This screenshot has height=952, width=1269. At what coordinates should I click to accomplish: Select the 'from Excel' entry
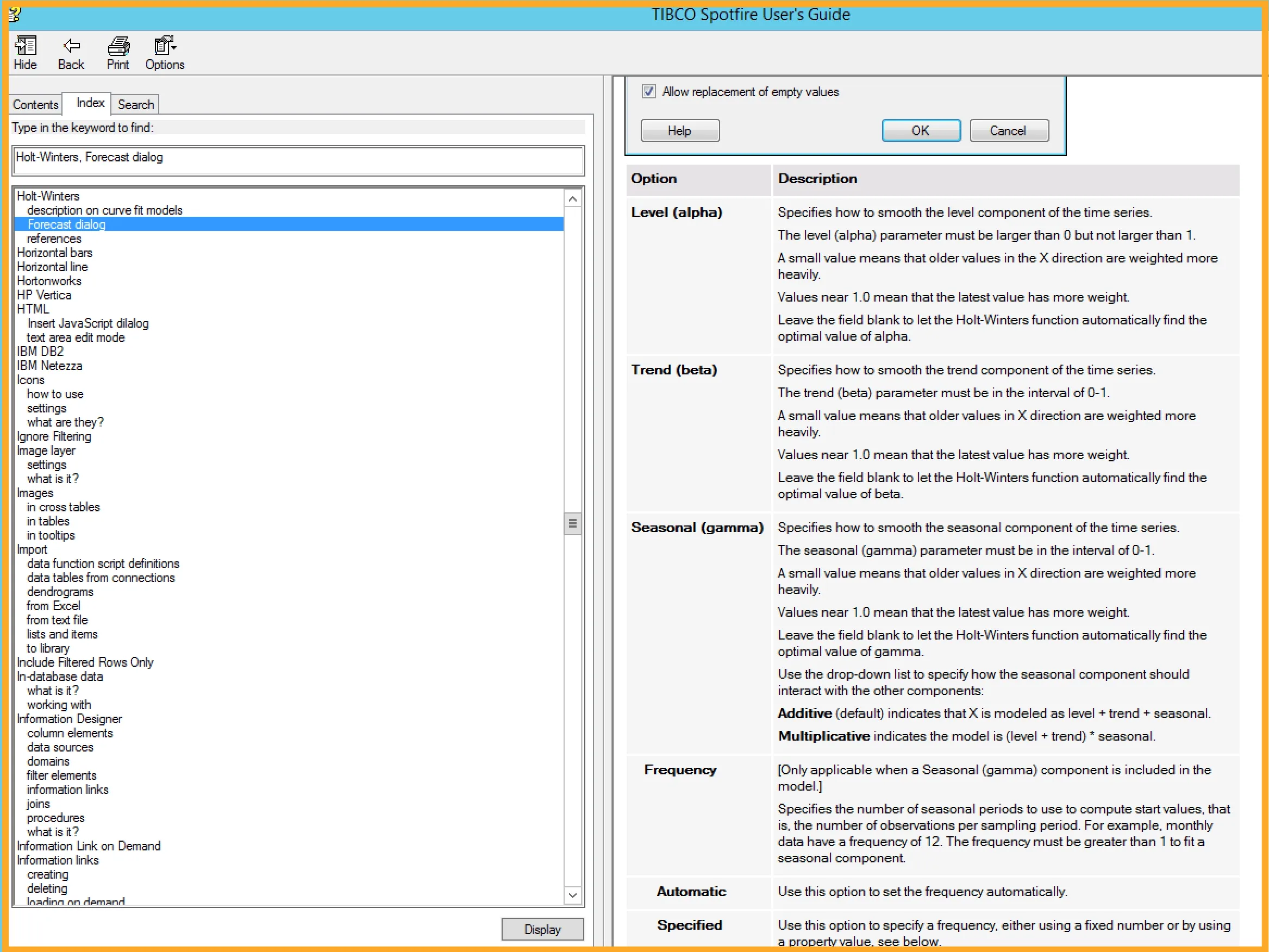53,606
